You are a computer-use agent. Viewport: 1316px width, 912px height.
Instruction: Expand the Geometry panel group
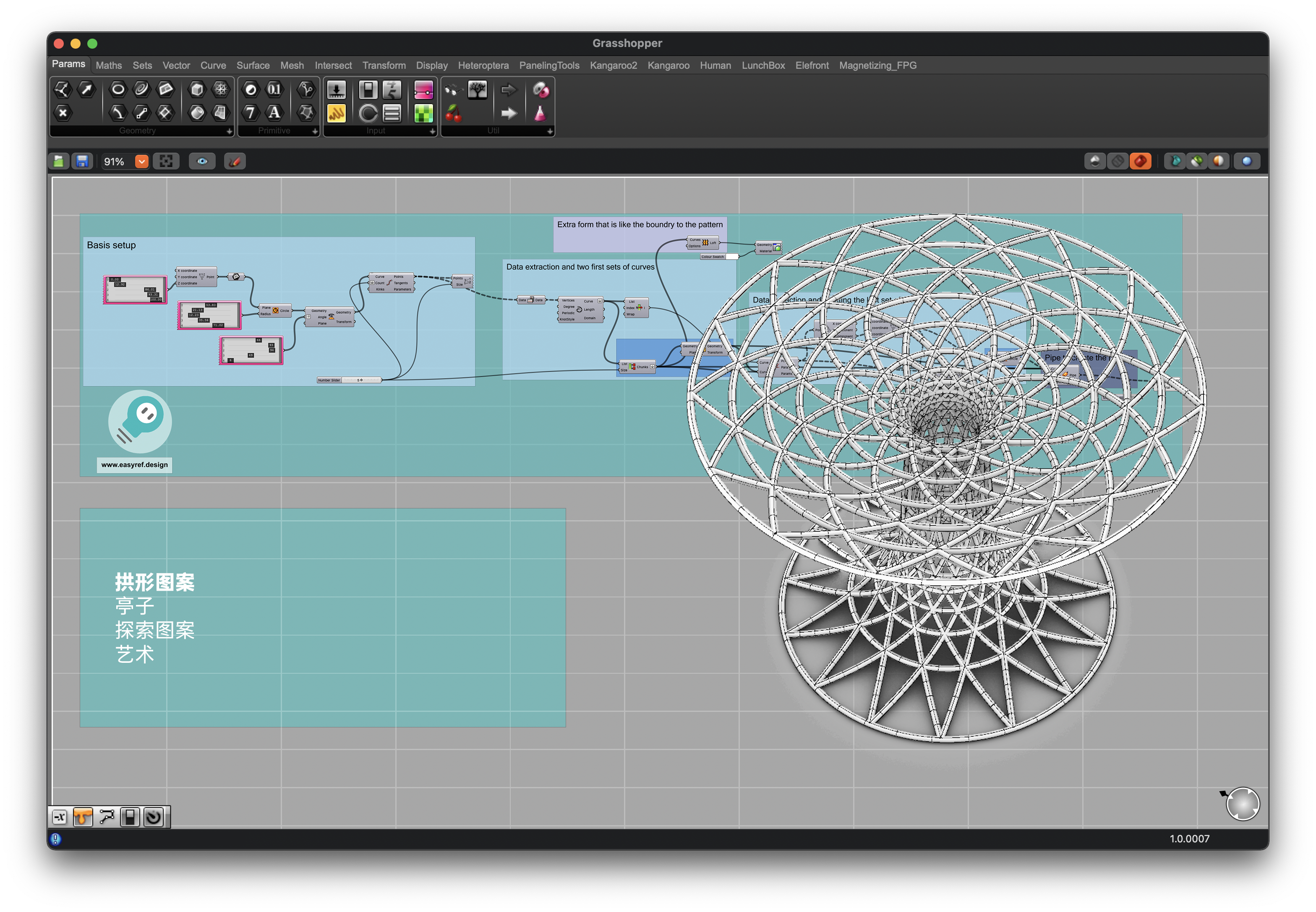229,131
